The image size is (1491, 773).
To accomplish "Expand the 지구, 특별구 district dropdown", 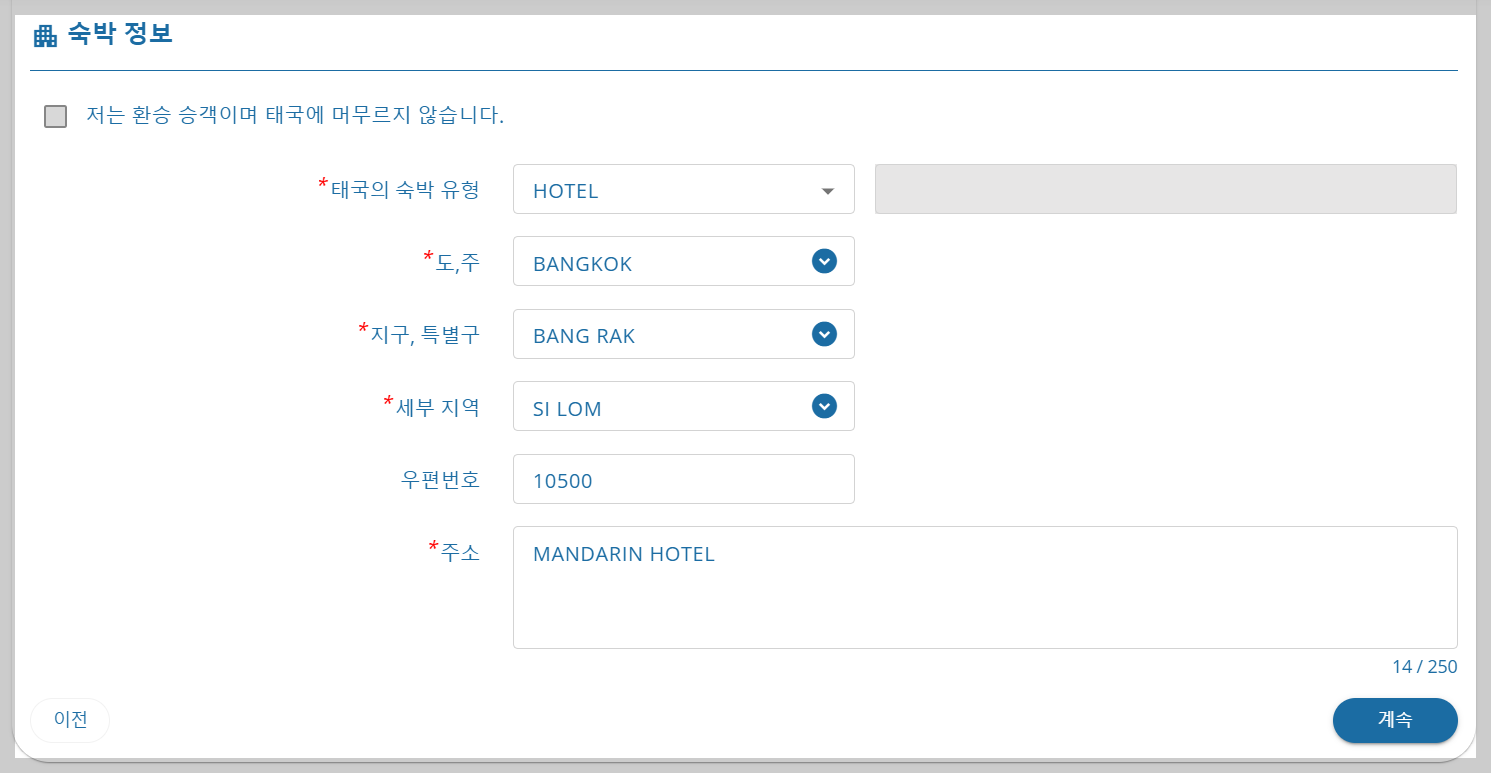I will pos(683,333).
